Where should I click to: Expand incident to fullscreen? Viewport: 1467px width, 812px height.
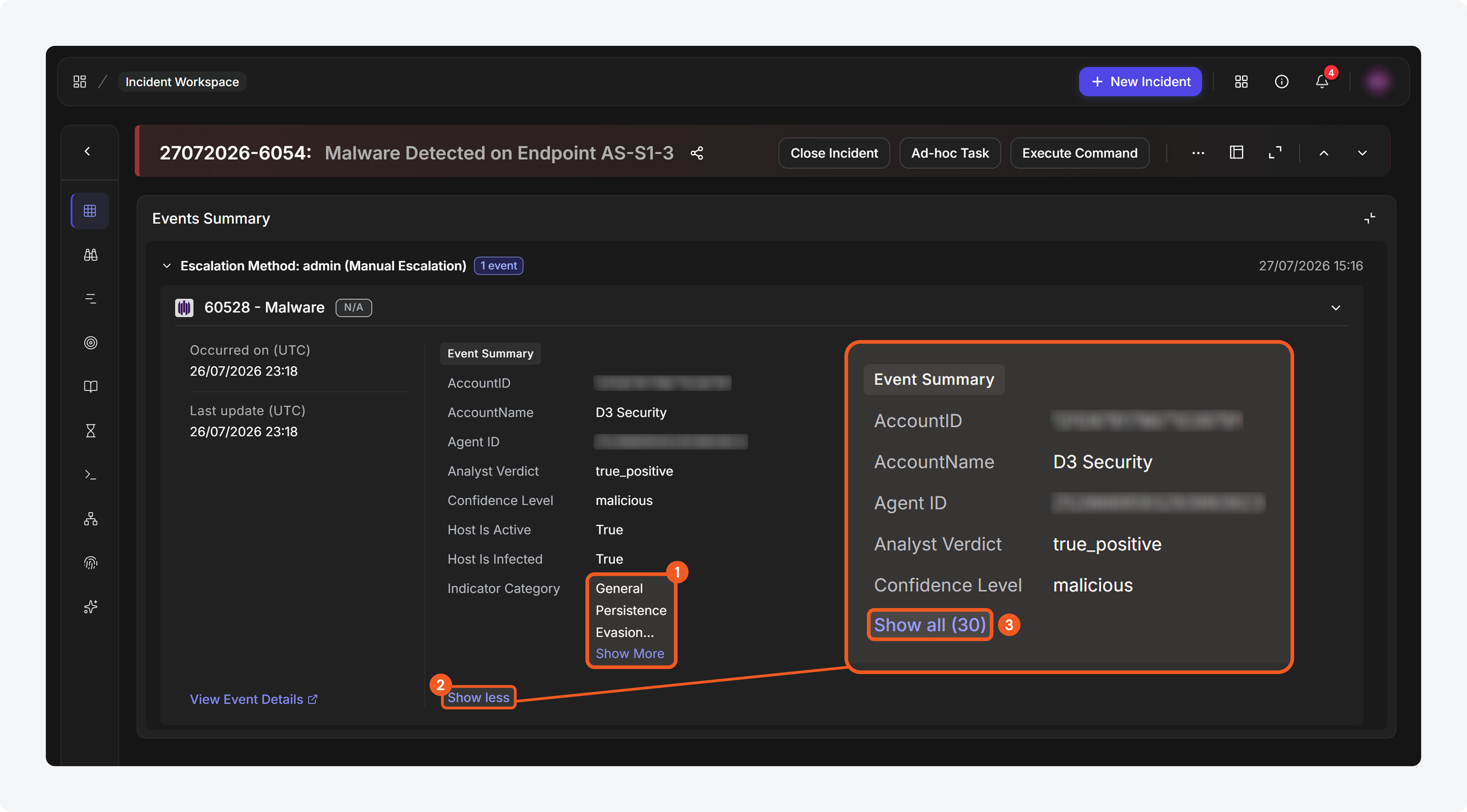coord(1275,153)
